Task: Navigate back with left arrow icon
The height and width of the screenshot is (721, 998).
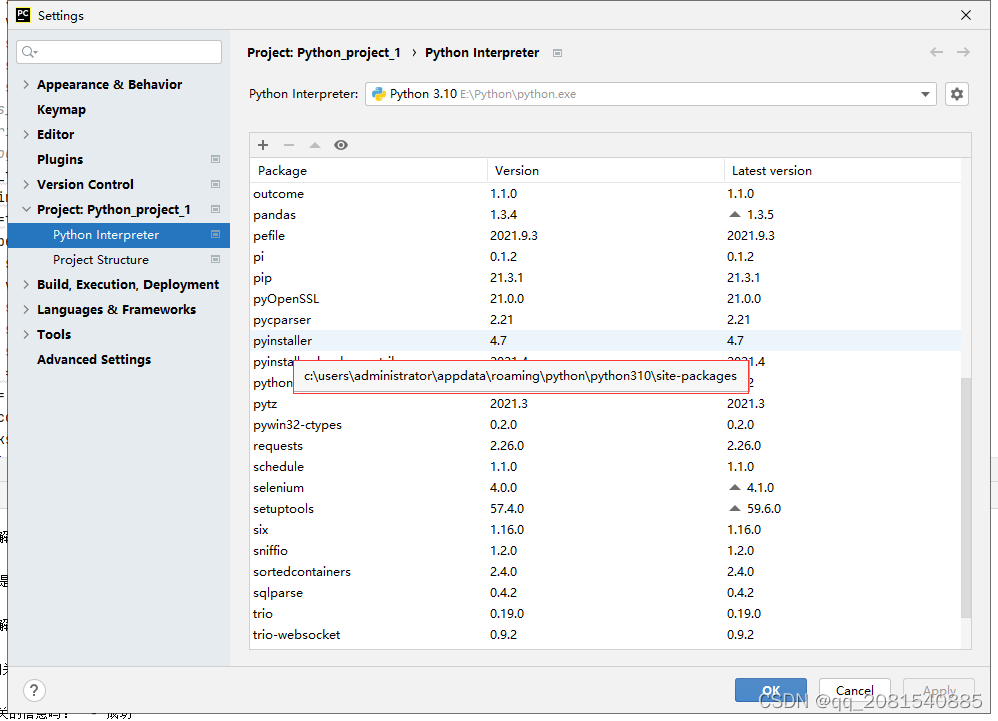Action: tap(936, 52)
